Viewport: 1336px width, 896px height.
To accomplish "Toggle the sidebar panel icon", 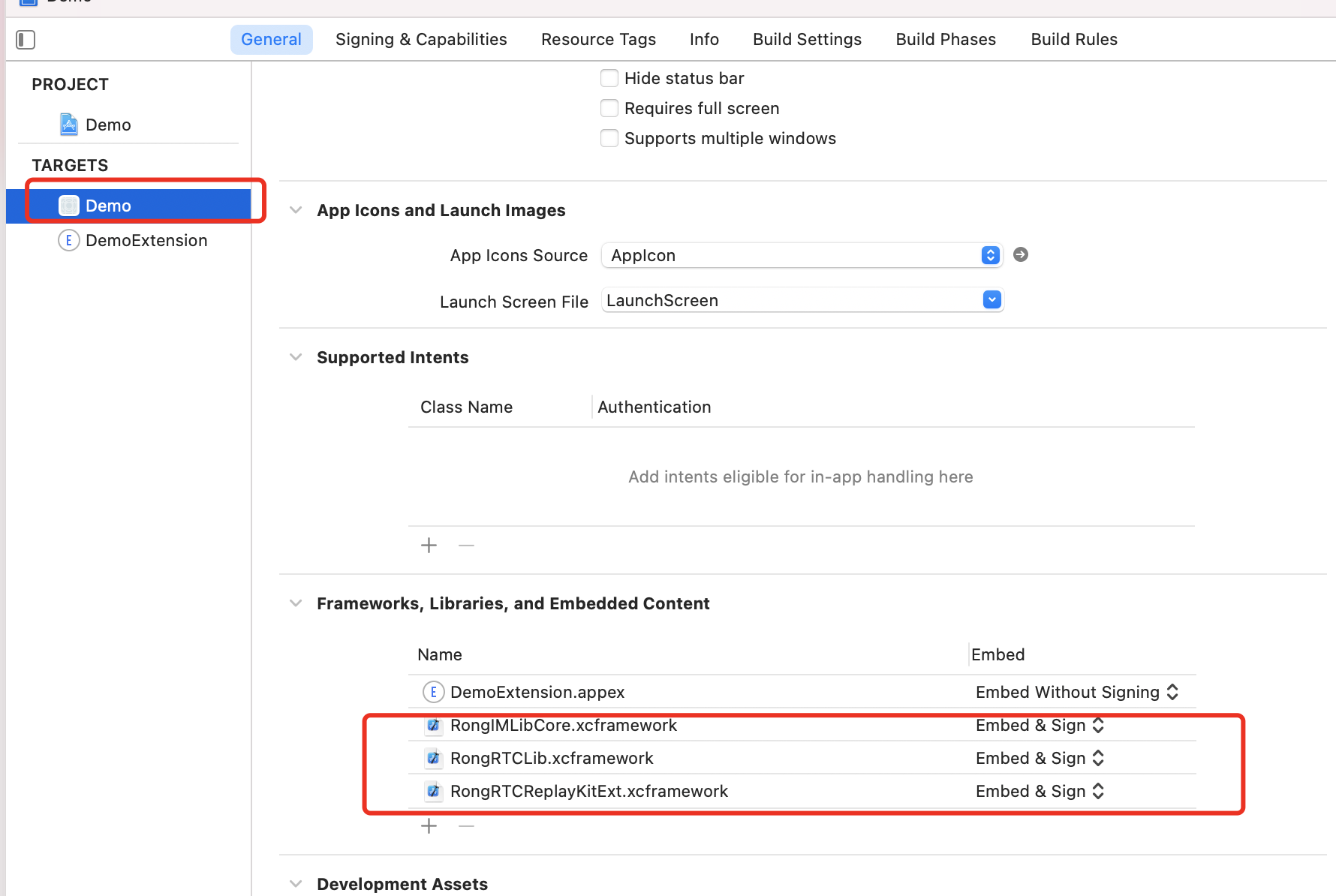I will [26, 40].
